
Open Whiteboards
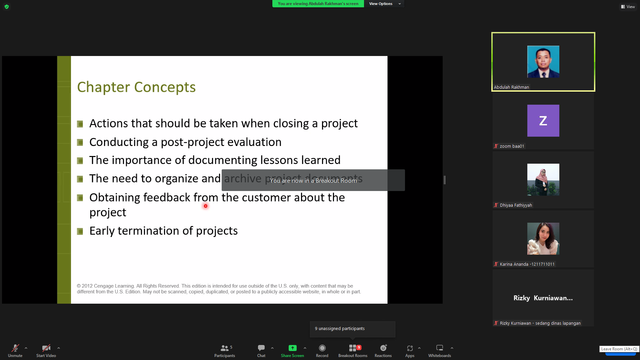(440, 350)
